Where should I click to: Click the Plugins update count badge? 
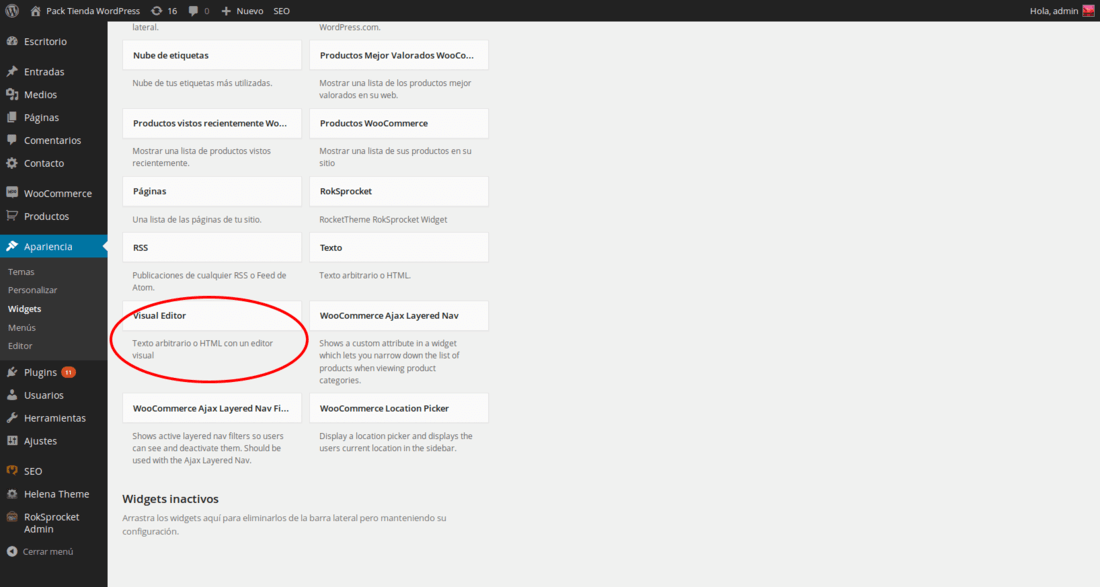coord(69,372)
